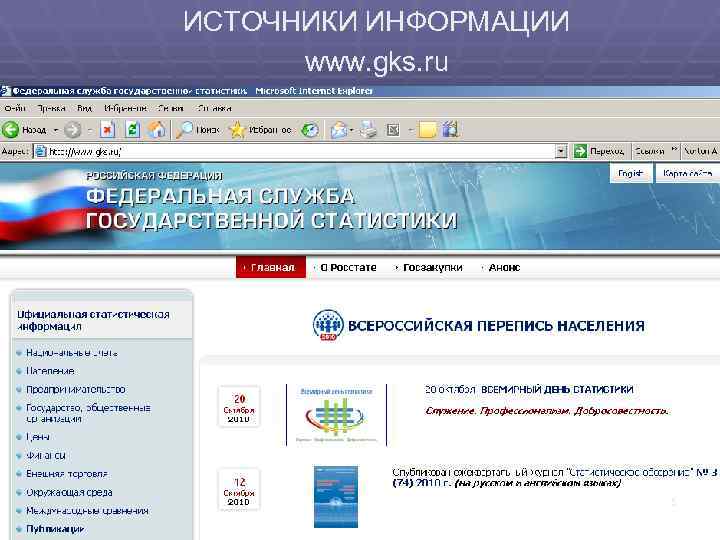Click the Mail envelope toolbar icon
The image size is (720, 540).
[339, 130]
